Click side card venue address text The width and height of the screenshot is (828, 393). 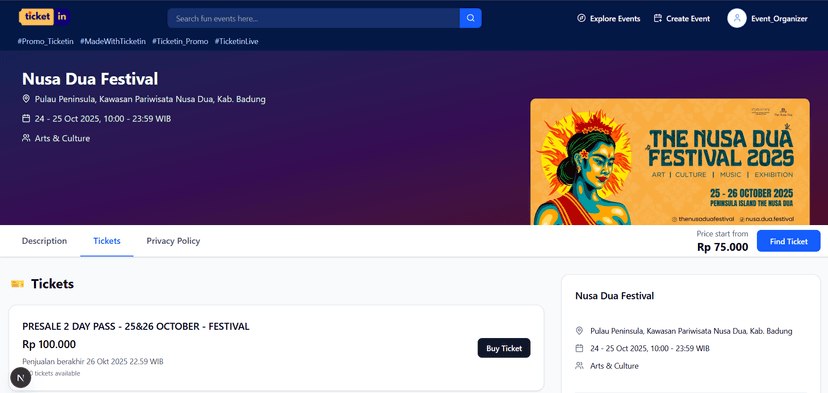pyautogui.click(x=691, y=331)
